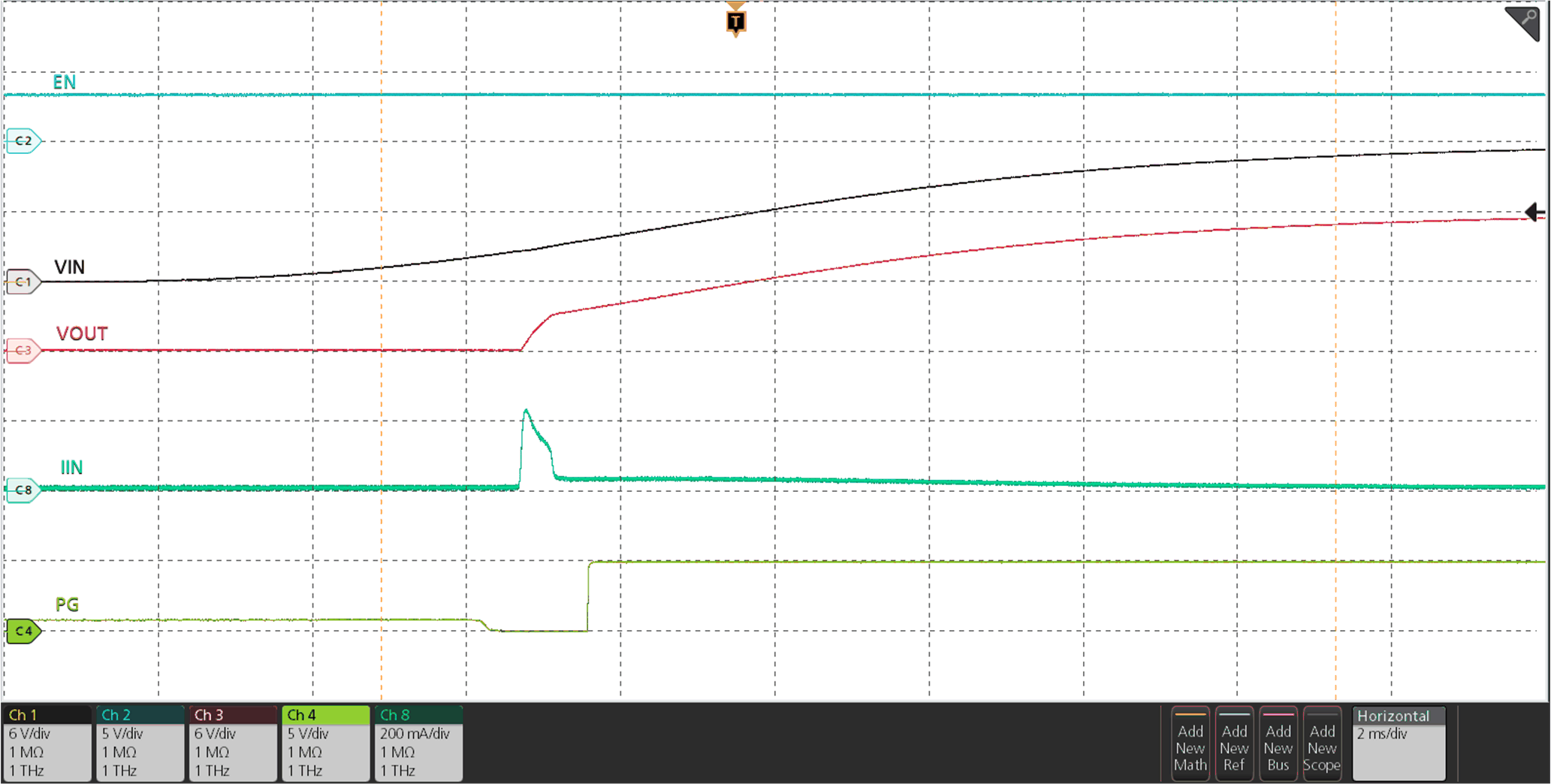Select the C2 channel marker for EN
1551x784 pixels.
[x=23, y=140]
